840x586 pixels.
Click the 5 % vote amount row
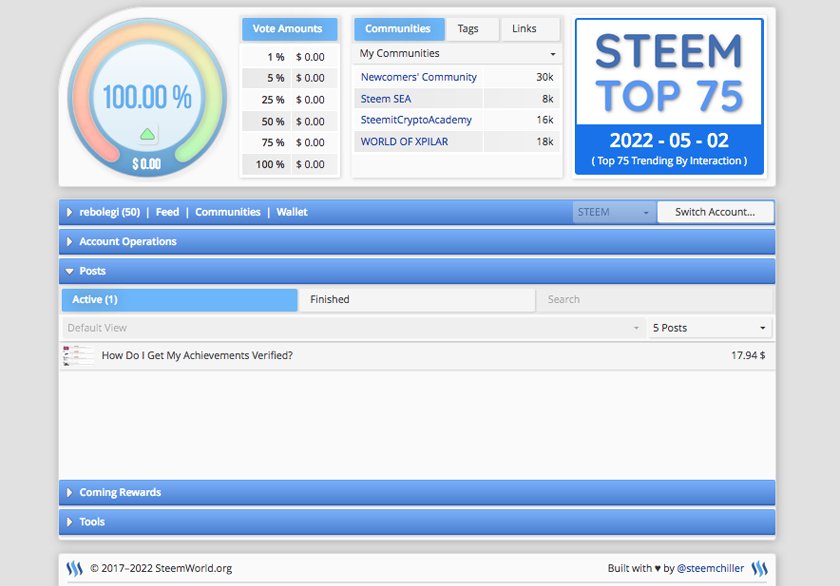coord(289,78)
